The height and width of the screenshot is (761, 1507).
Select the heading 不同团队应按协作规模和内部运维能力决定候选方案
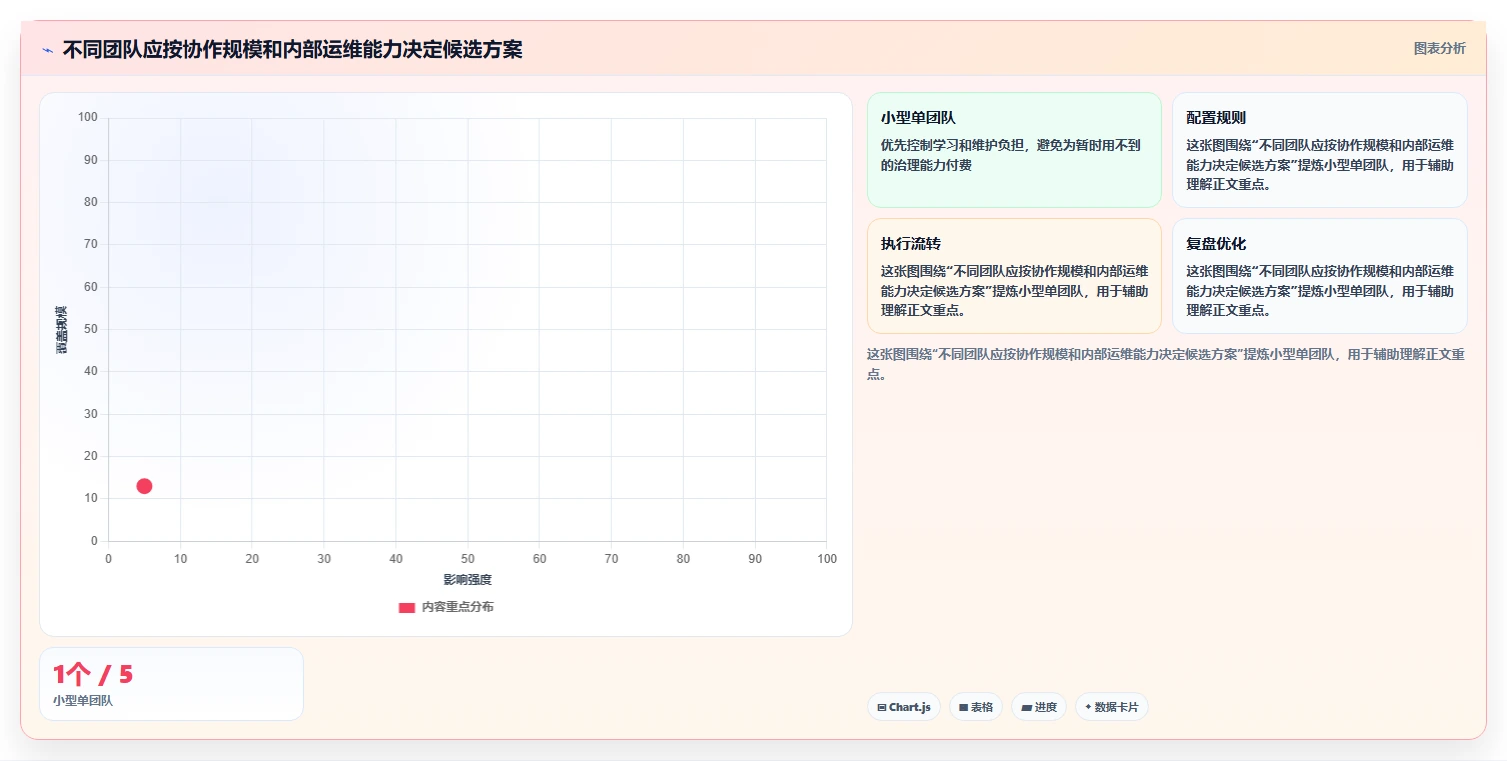coord(292,49)
